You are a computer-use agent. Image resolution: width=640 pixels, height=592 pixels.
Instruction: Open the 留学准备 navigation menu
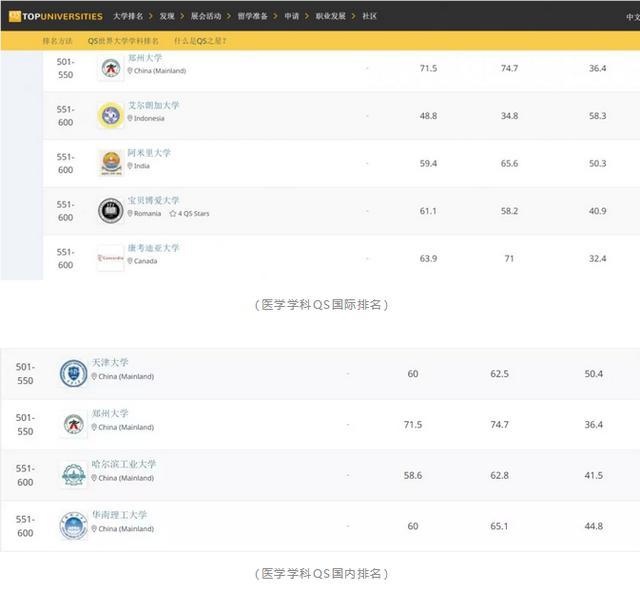(253, 16)
